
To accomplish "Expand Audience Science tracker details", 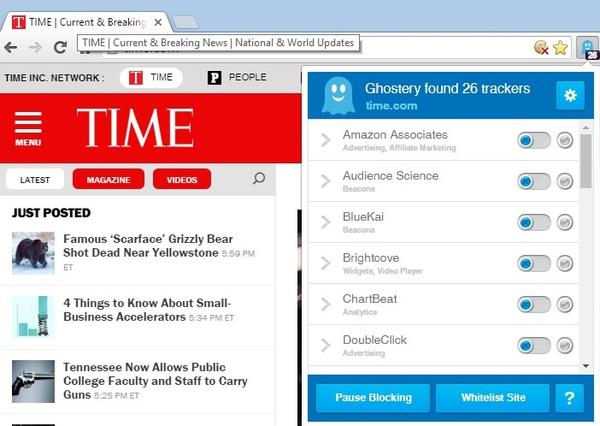I will coord(326,181).
